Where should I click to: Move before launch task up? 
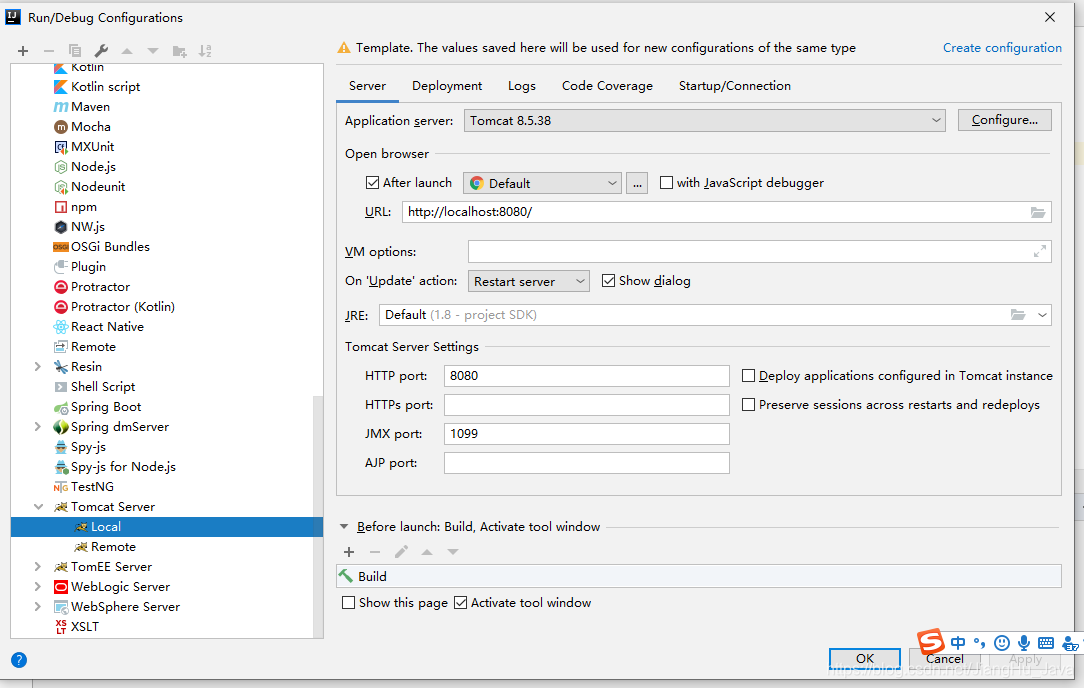pyautogui.click(x=427, y=552)
